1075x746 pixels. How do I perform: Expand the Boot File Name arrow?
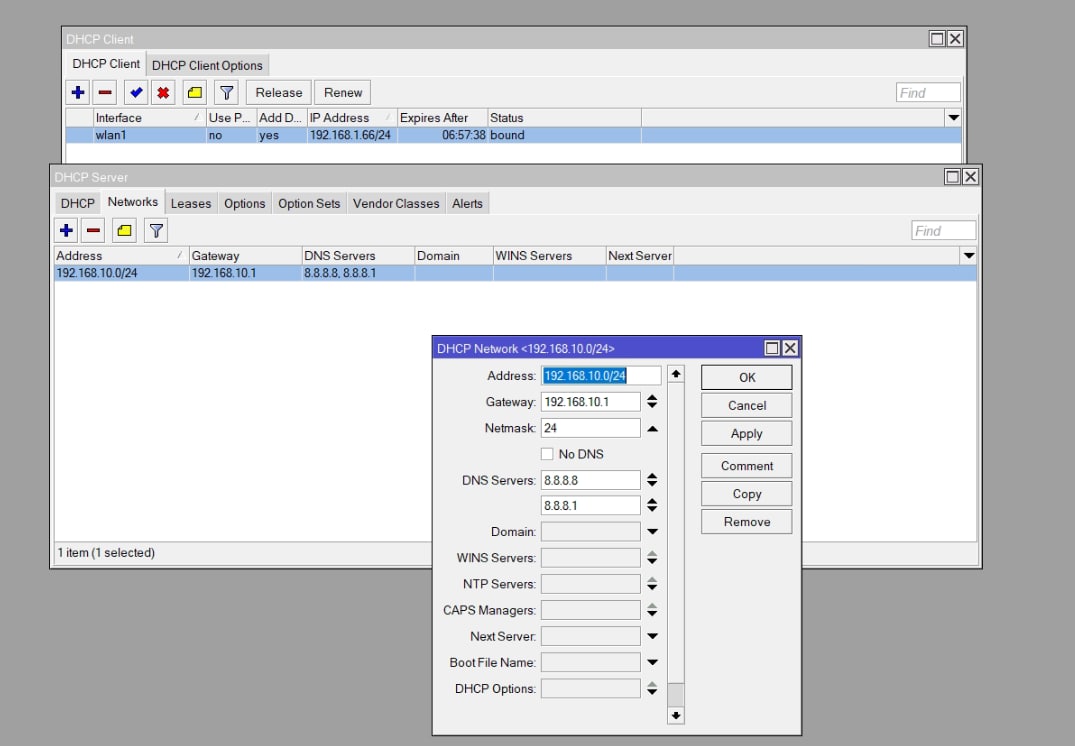click(x=653, y=662)
